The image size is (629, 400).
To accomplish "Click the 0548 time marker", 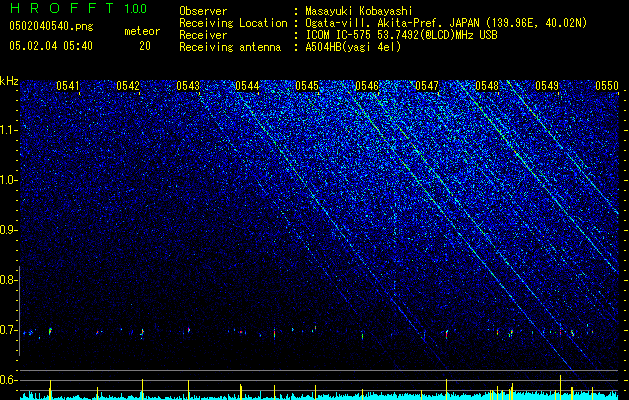I will [x=487, y=86].
